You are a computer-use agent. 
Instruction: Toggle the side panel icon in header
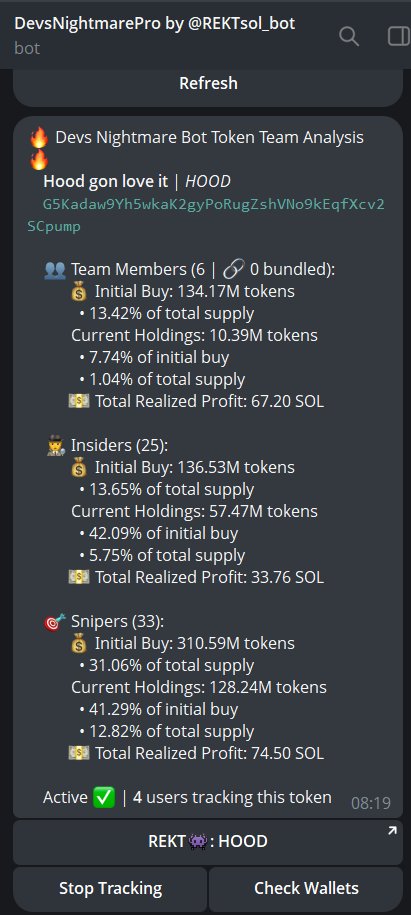point(399,37)
